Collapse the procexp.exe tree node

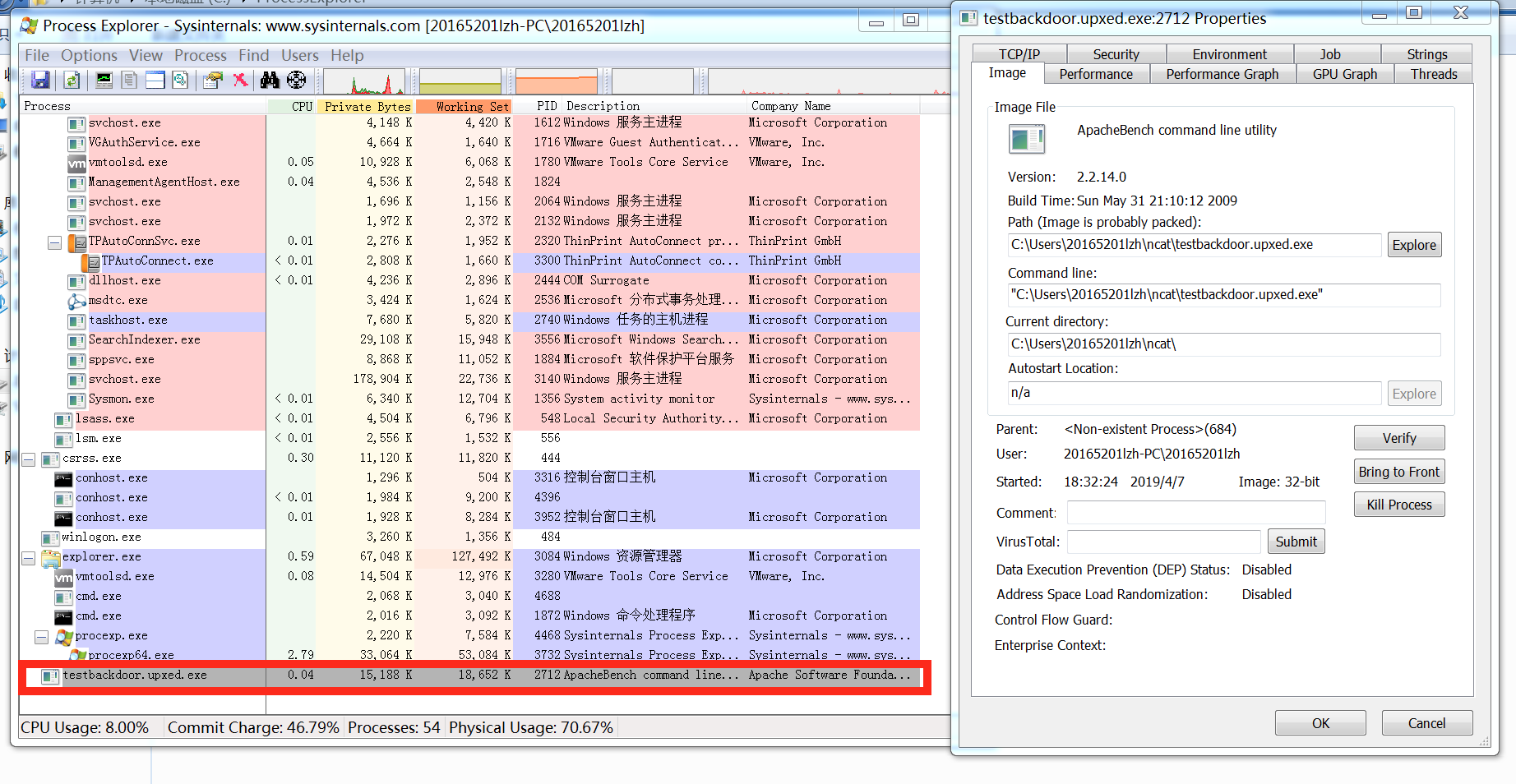click(41, 637)
